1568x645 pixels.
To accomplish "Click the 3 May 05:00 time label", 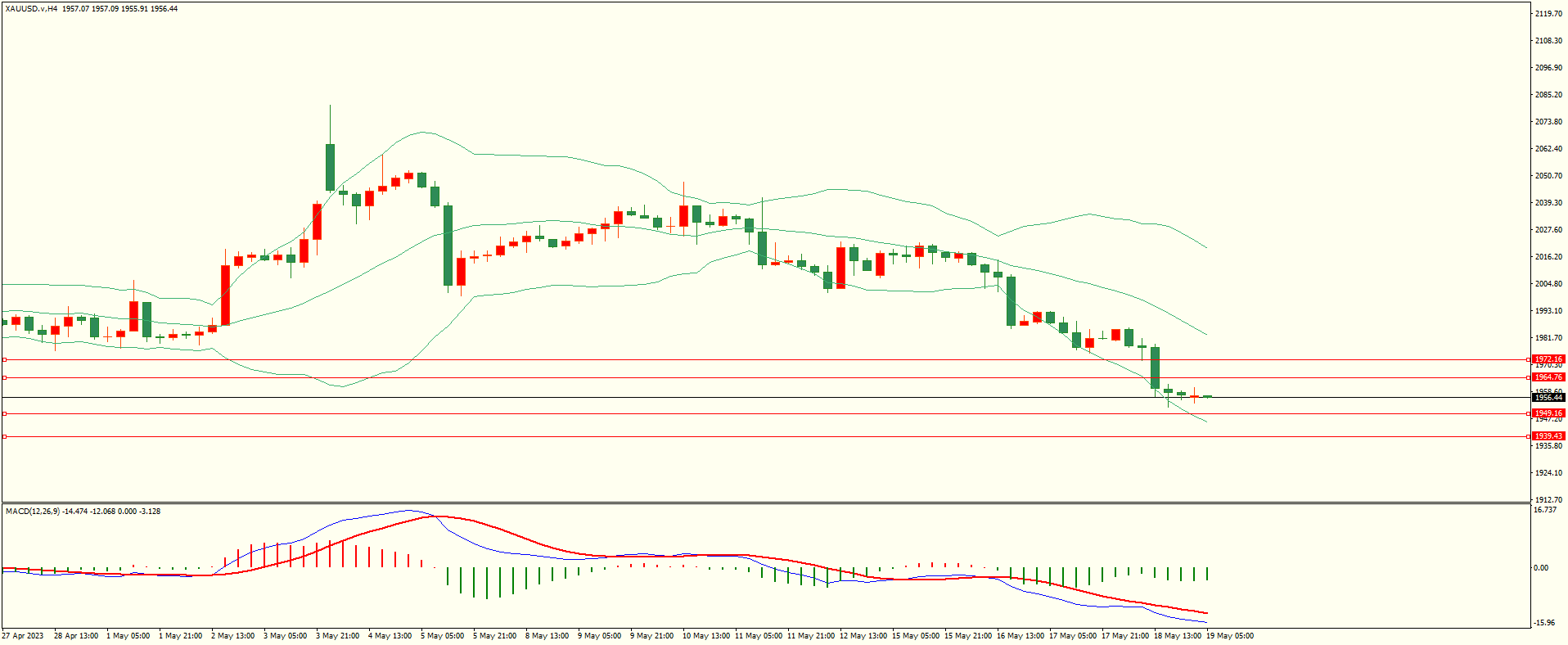I will (x=286, y=636).
